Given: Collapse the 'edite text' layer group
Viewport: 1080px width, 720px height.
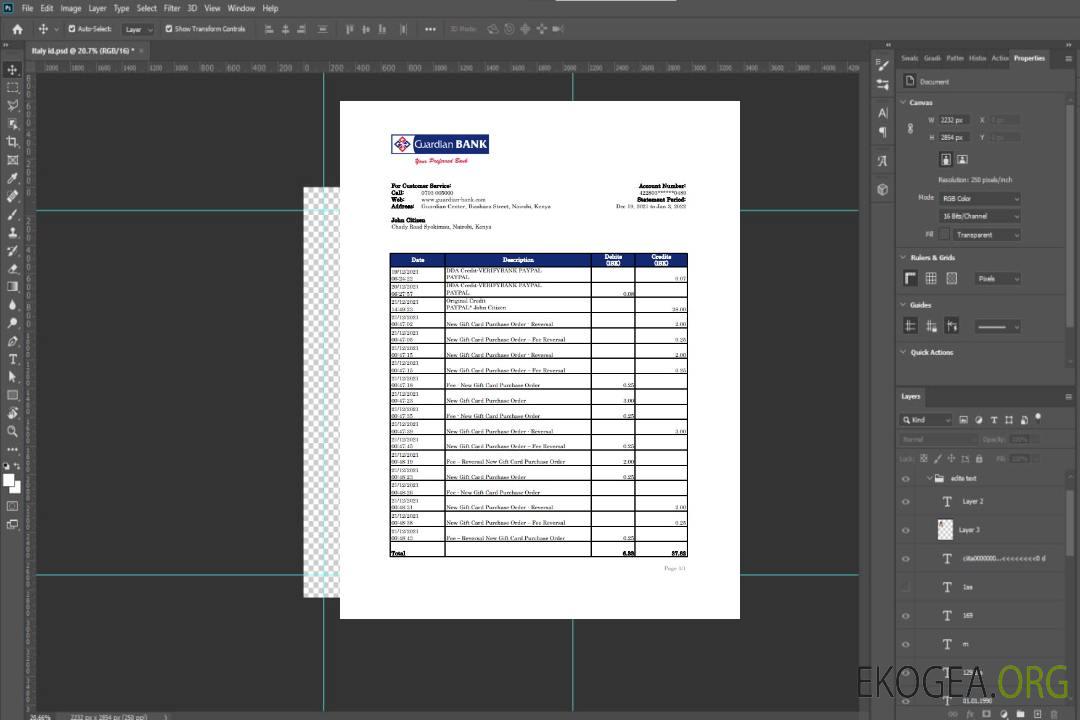Looking at the screenshot, I should tap(928, 478).
